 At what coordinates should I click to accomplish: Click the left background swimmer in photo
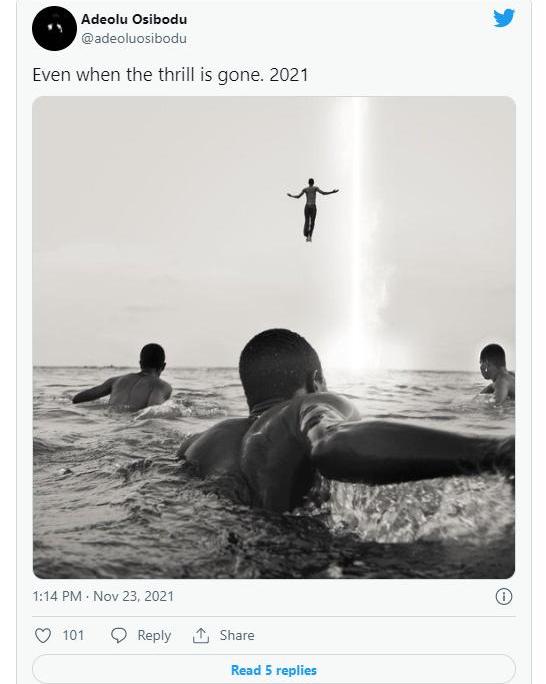pyautogui.click(x=124, y=378)
